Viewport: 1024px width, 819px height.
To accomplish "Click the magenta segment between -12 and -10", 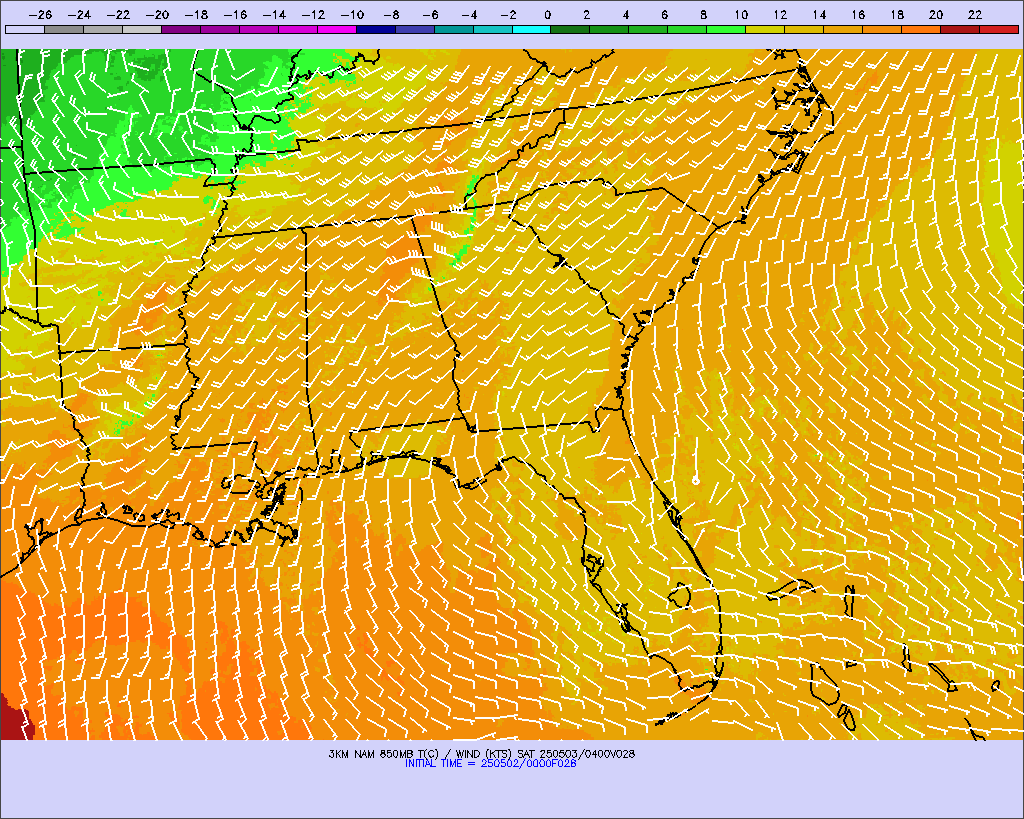I will (337, 29).
